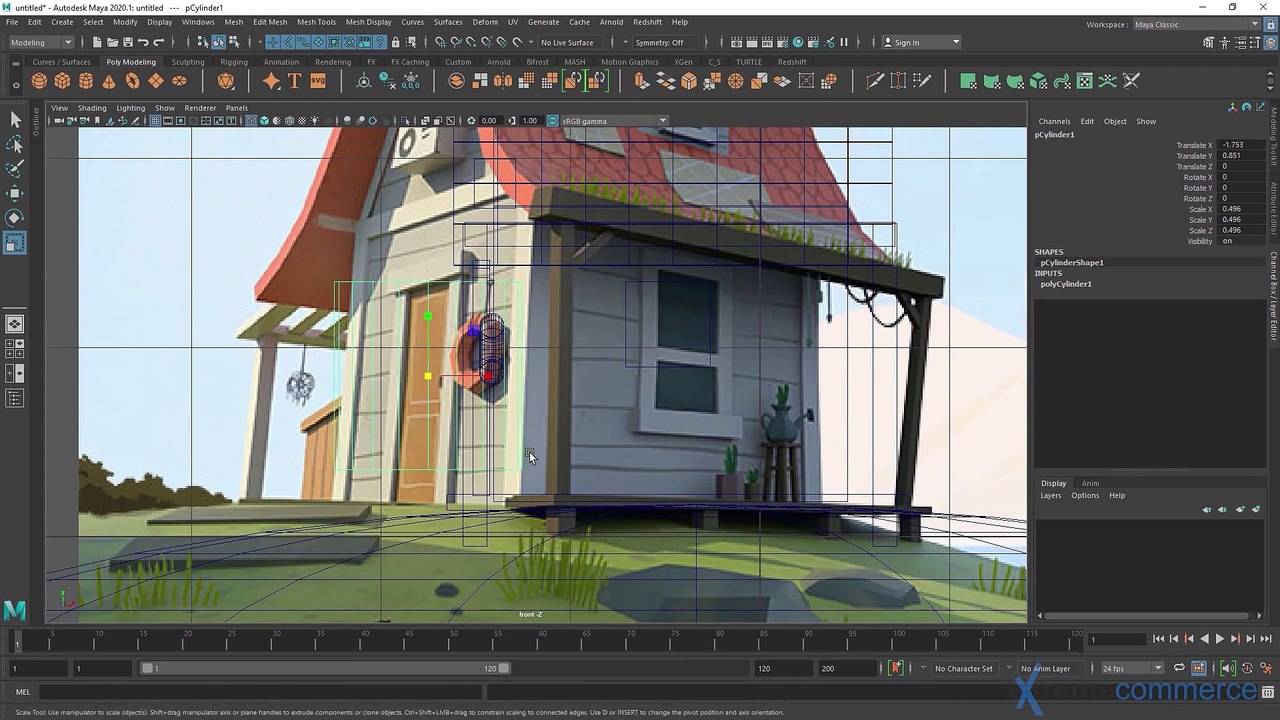Click the Multi-Cut tool shelf icon
Screen dimensions: 1280x720
875,81
